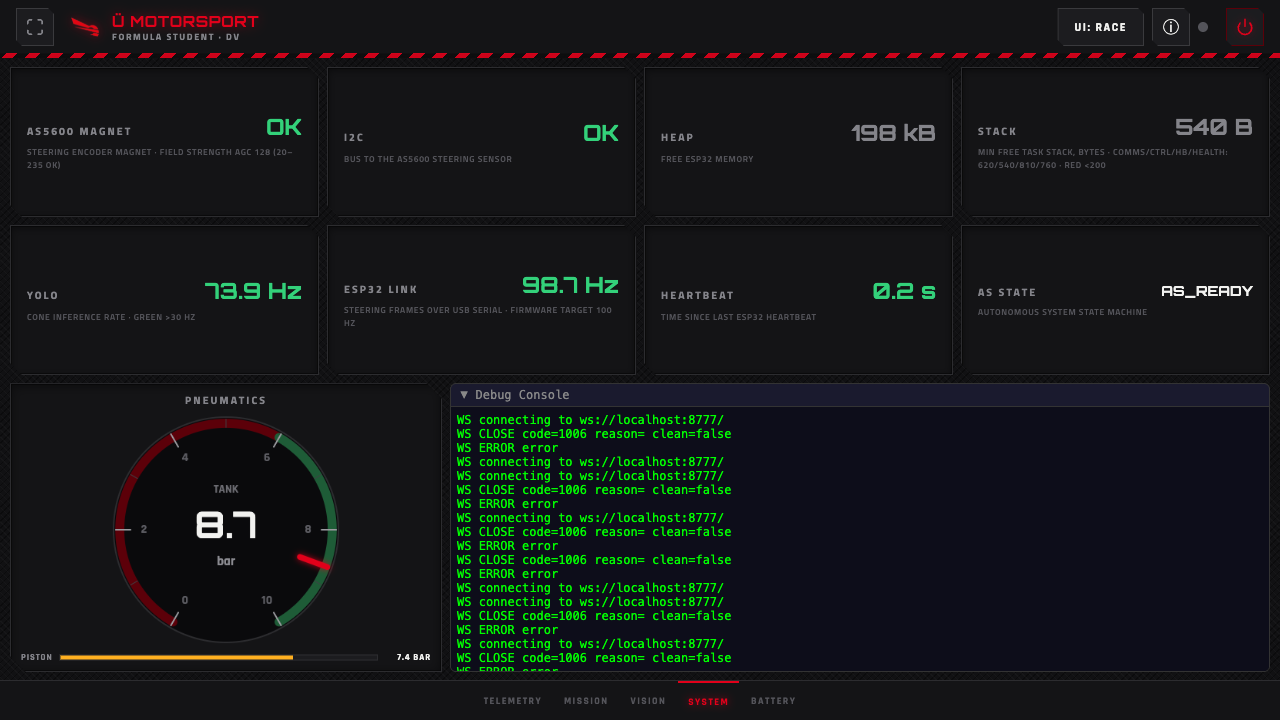Click the Heartbeat card label

tap(697, 296)
